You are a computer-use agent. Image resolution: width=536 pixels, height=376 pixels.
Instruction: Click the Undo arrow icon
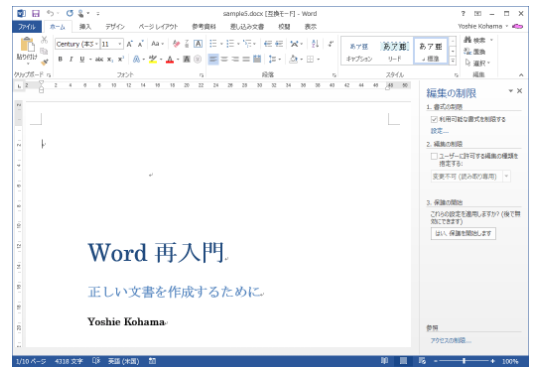(x=51, y=13)
